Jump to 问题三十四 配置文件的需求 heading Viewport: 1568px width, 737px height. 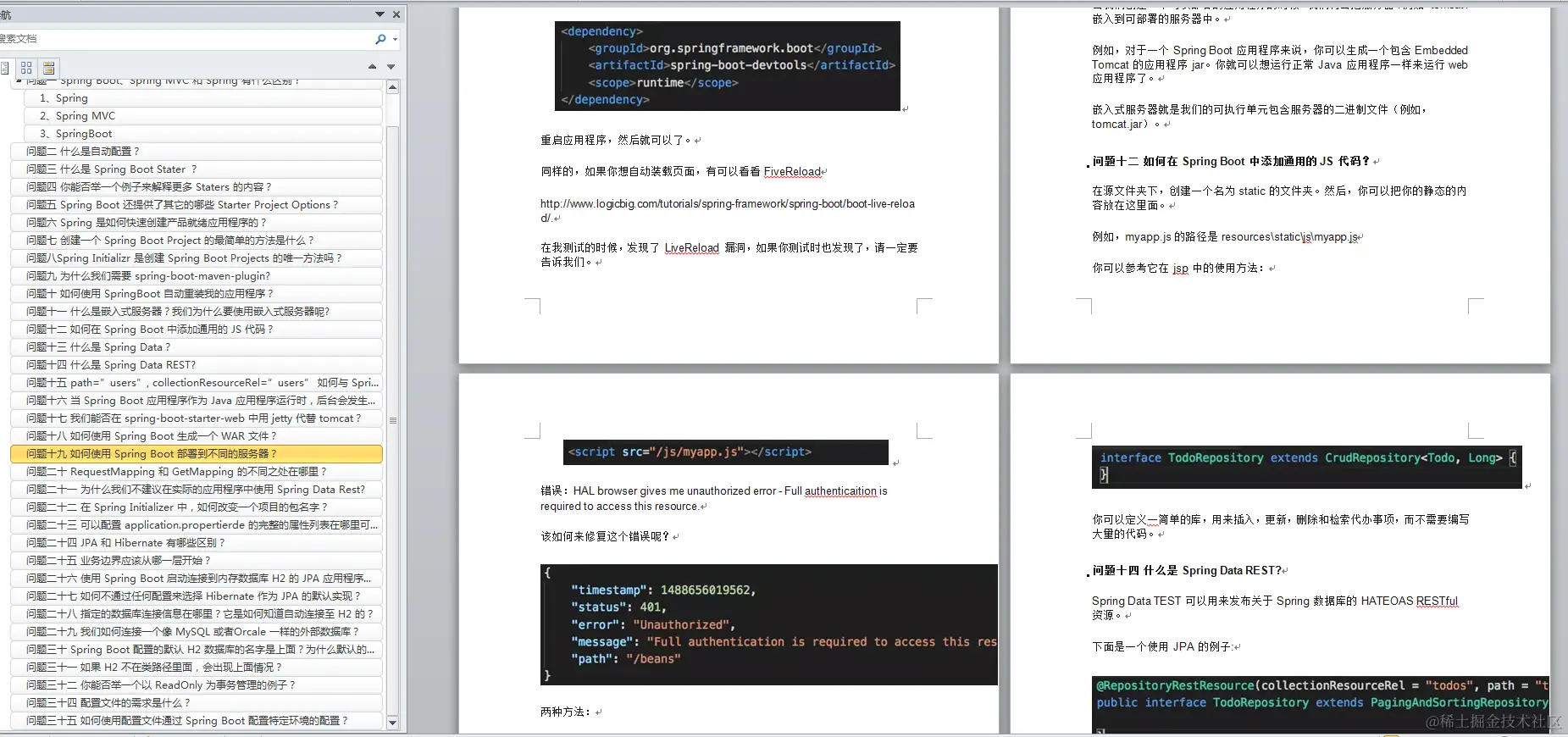[197, 703]
